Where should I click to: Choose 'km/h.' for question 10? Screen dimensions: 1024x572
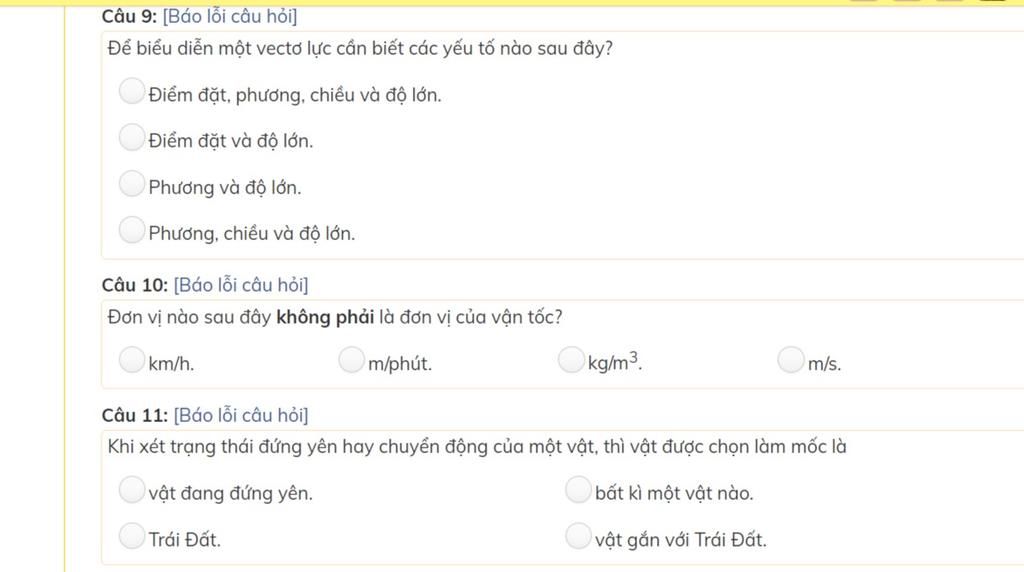point(131,360)
